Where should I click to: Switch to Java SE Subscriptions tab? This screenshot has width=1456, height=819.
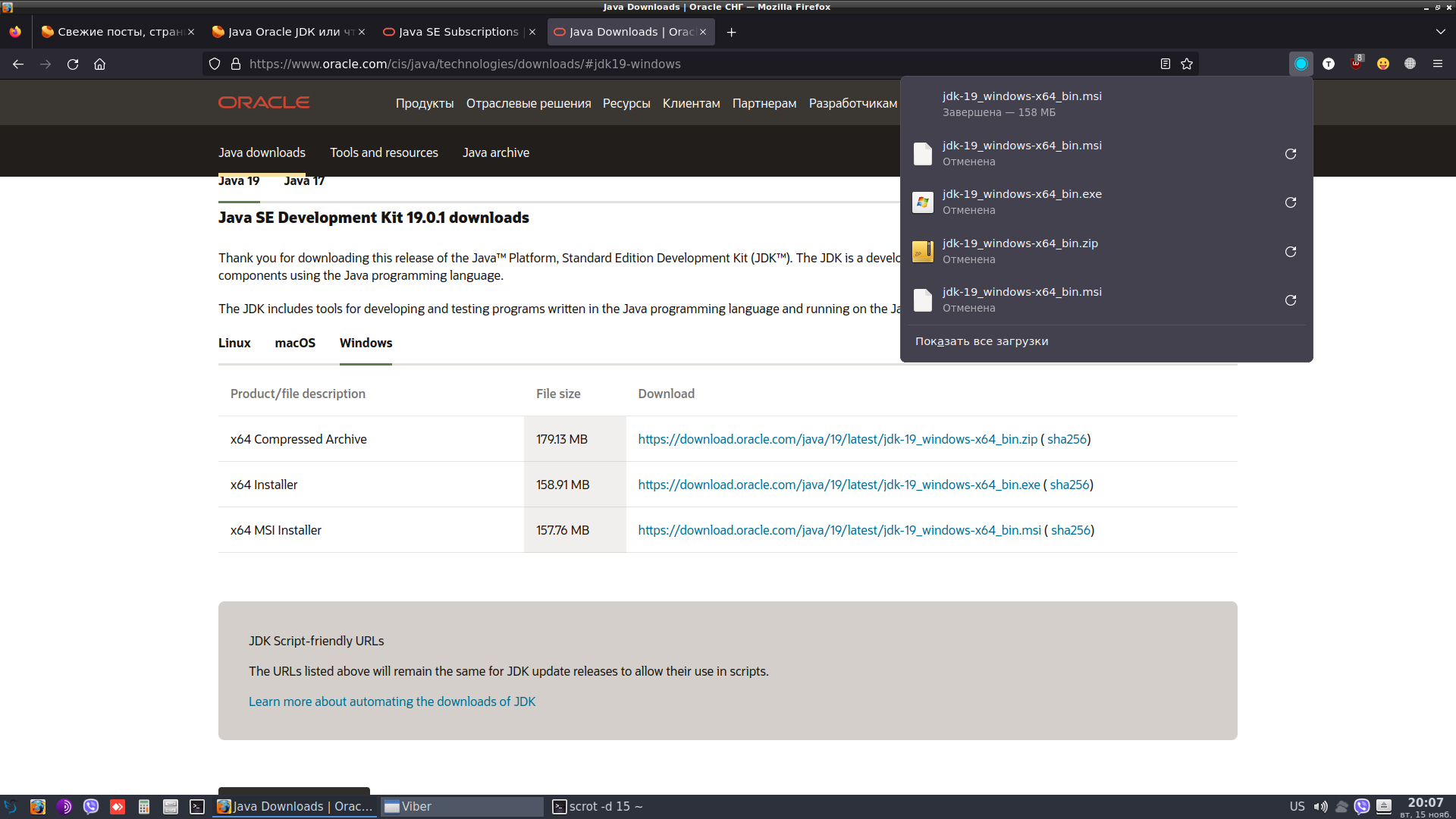(458, 32)
